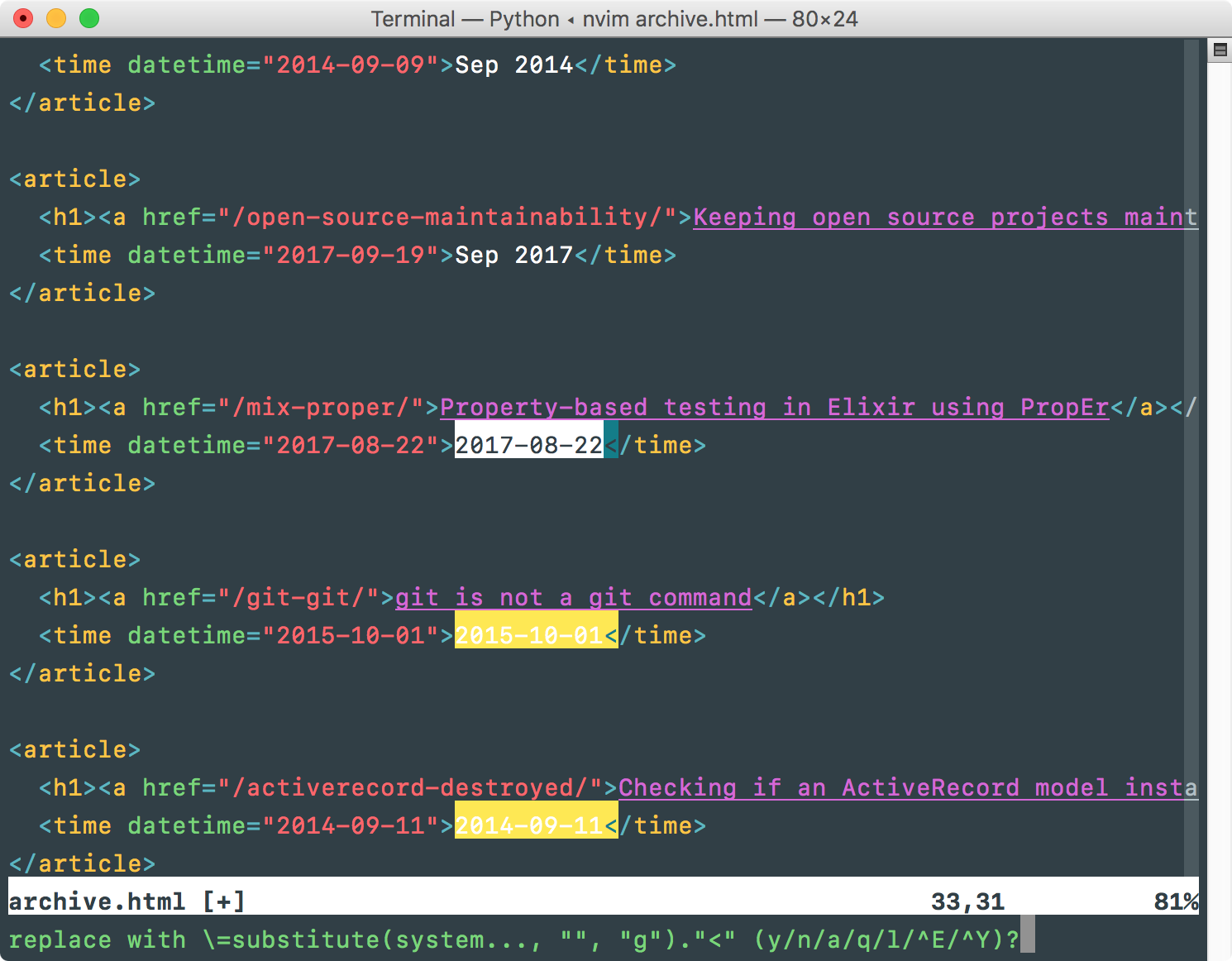Click the 'git is not a git command' link
1232x961 pixels.
(574, 597)
